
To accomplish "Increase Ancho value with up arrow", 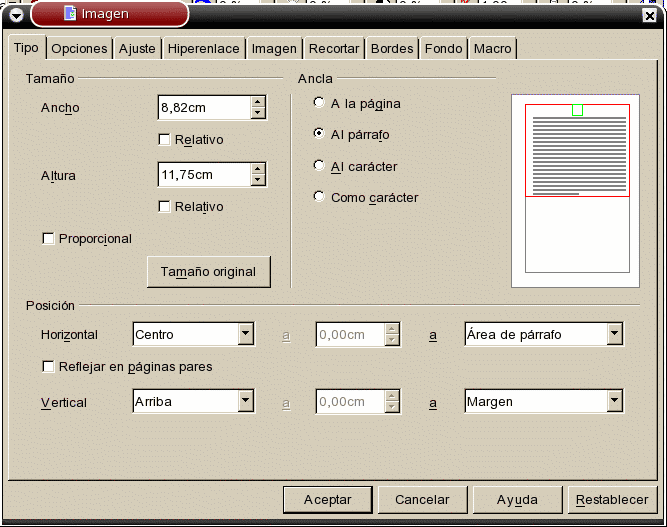I will [x=258, y=102].
